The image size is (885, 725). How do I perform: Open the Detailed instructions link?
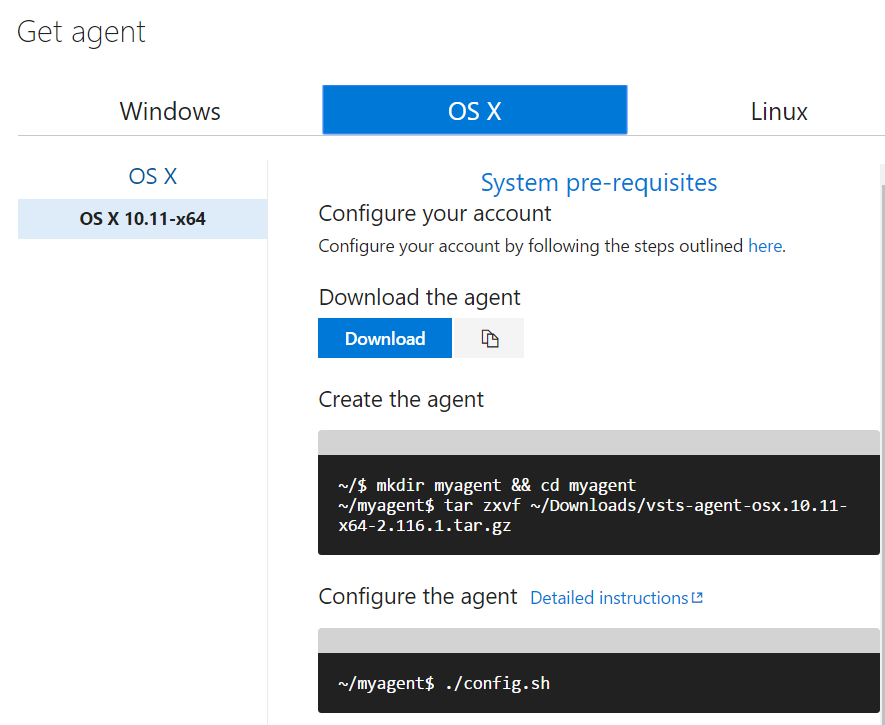pos(609,598)
